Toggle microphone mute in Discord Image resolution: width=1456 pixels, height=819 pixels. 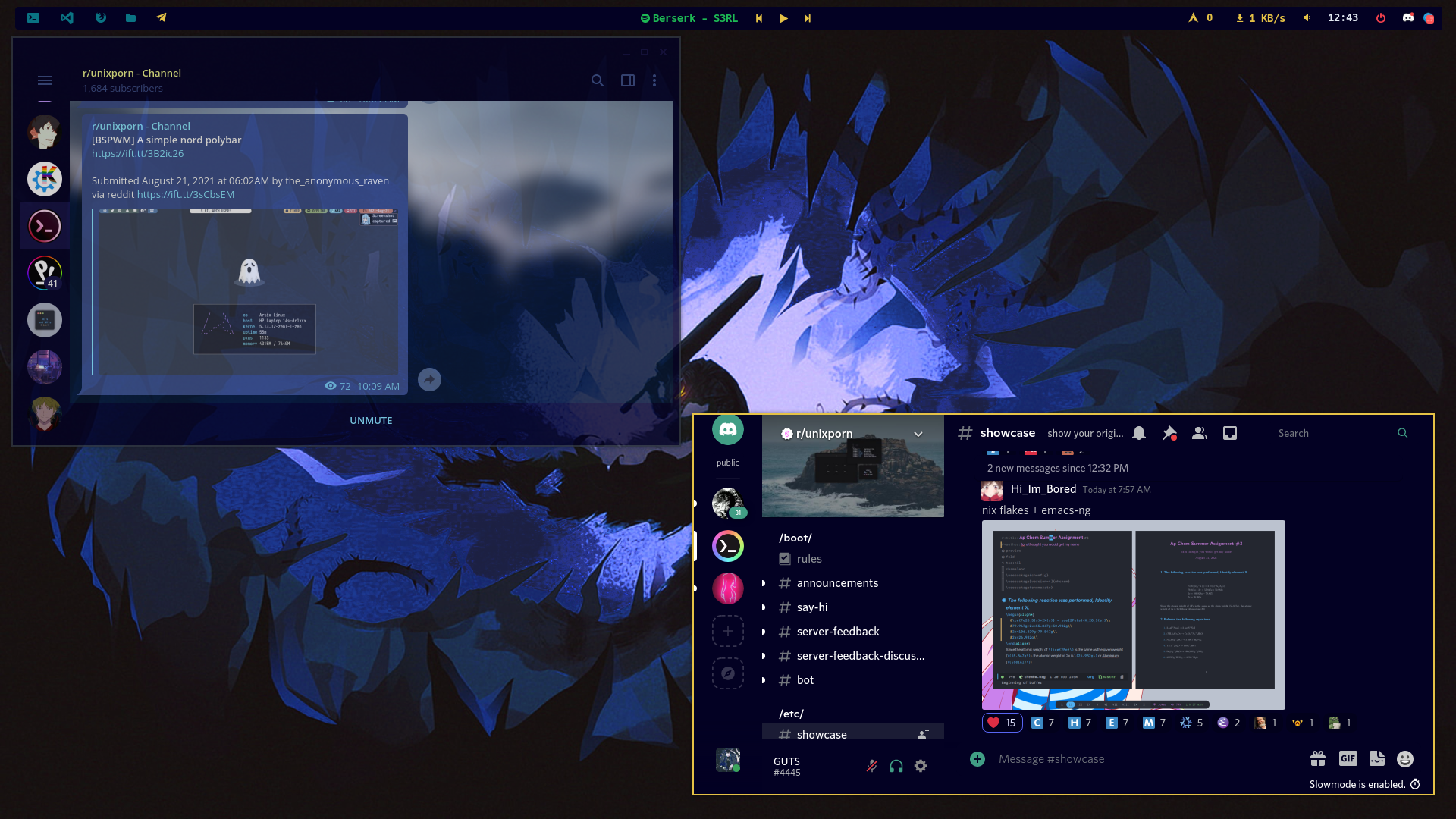pos(872,766)
